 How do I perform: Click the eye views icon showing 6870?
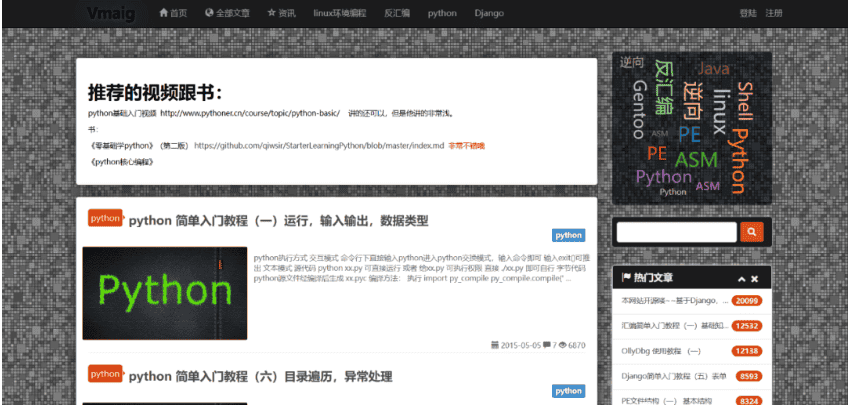[x=563, y=345]
